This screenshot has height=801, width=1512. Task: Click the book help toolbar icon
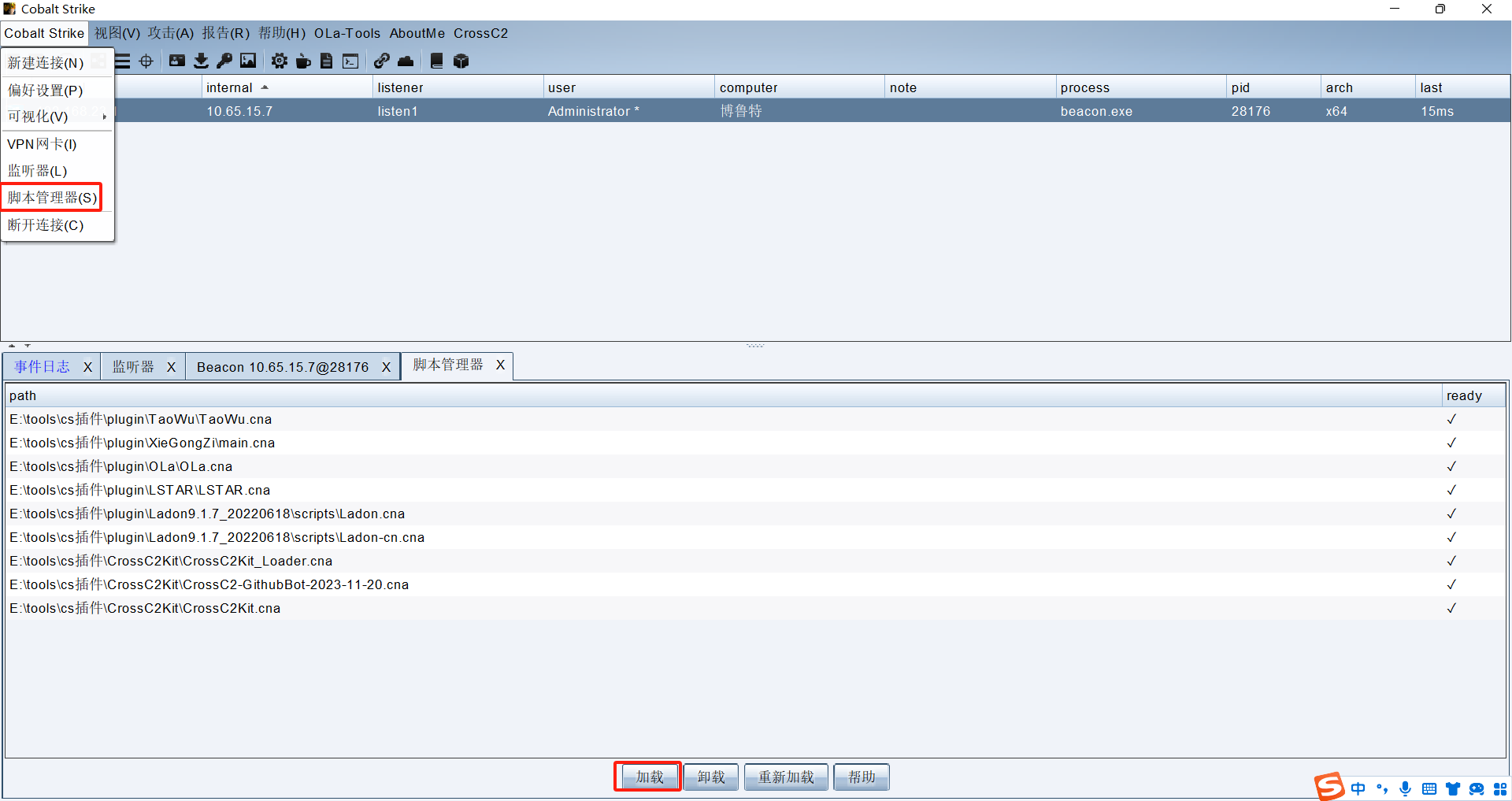pyautogui.click(x=437, y=61)
